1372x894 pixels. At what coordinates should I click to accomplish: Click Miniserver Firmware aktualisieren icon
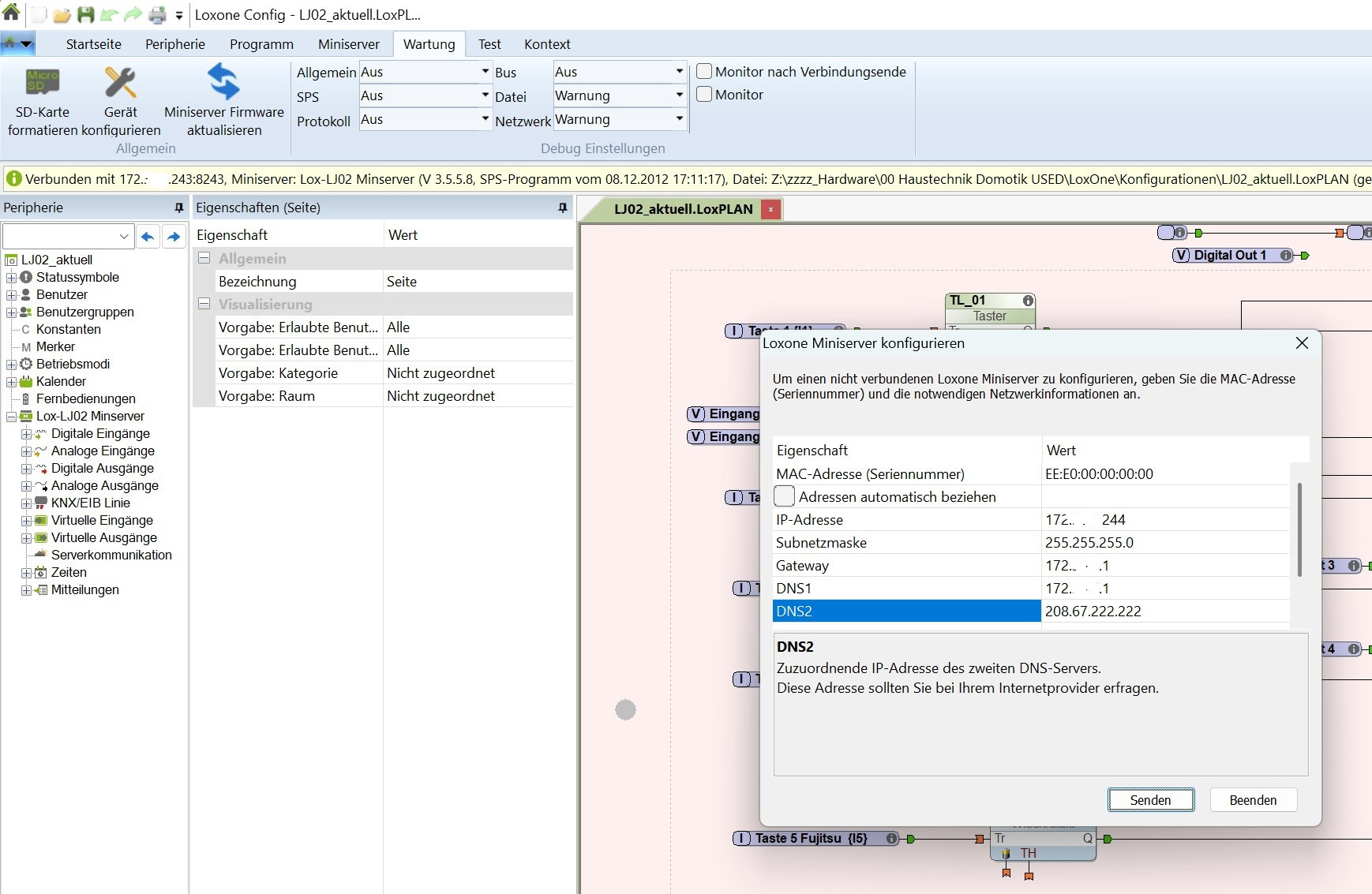[223, 82]
